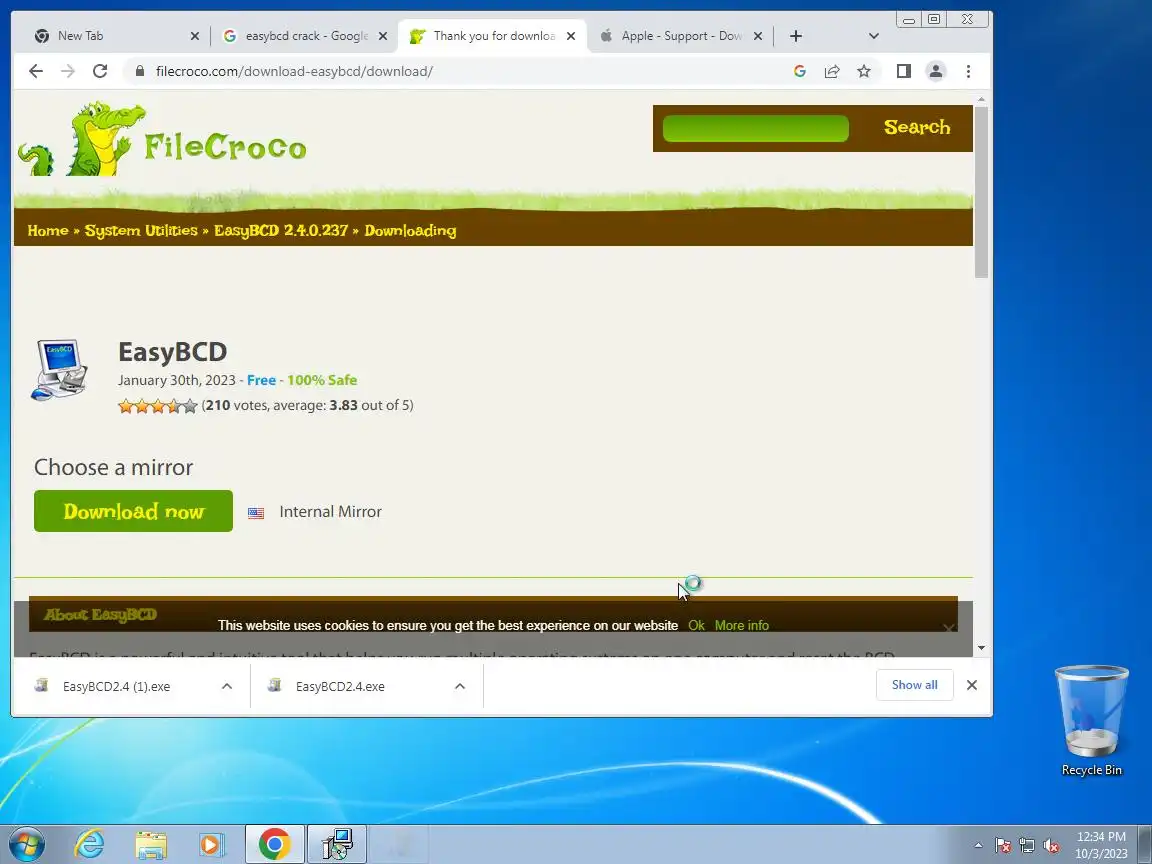Click the Download now button
The image size is (1152, 864).
tap(133, 511)
